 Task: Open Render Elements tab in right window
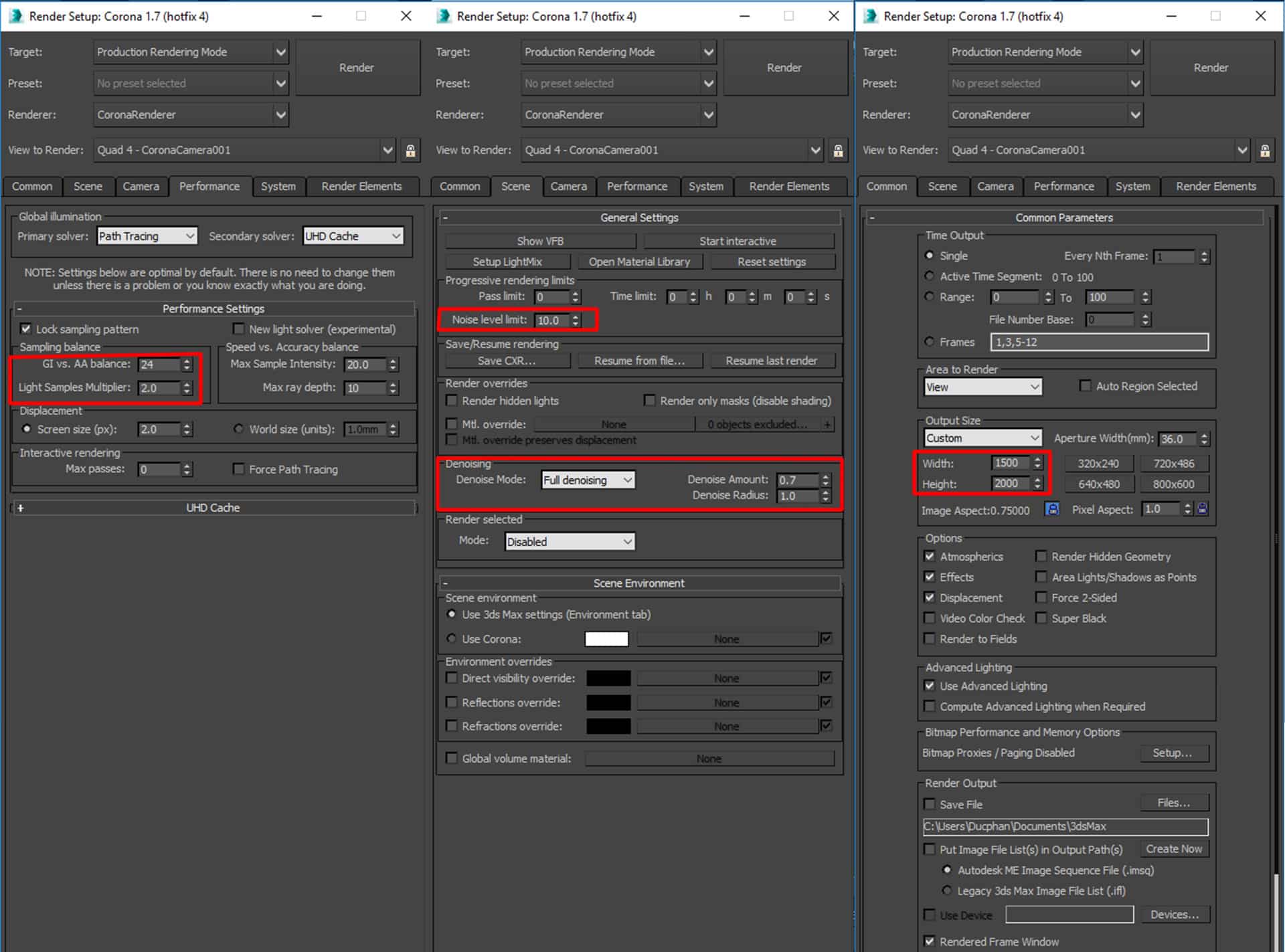[1216, 187]
